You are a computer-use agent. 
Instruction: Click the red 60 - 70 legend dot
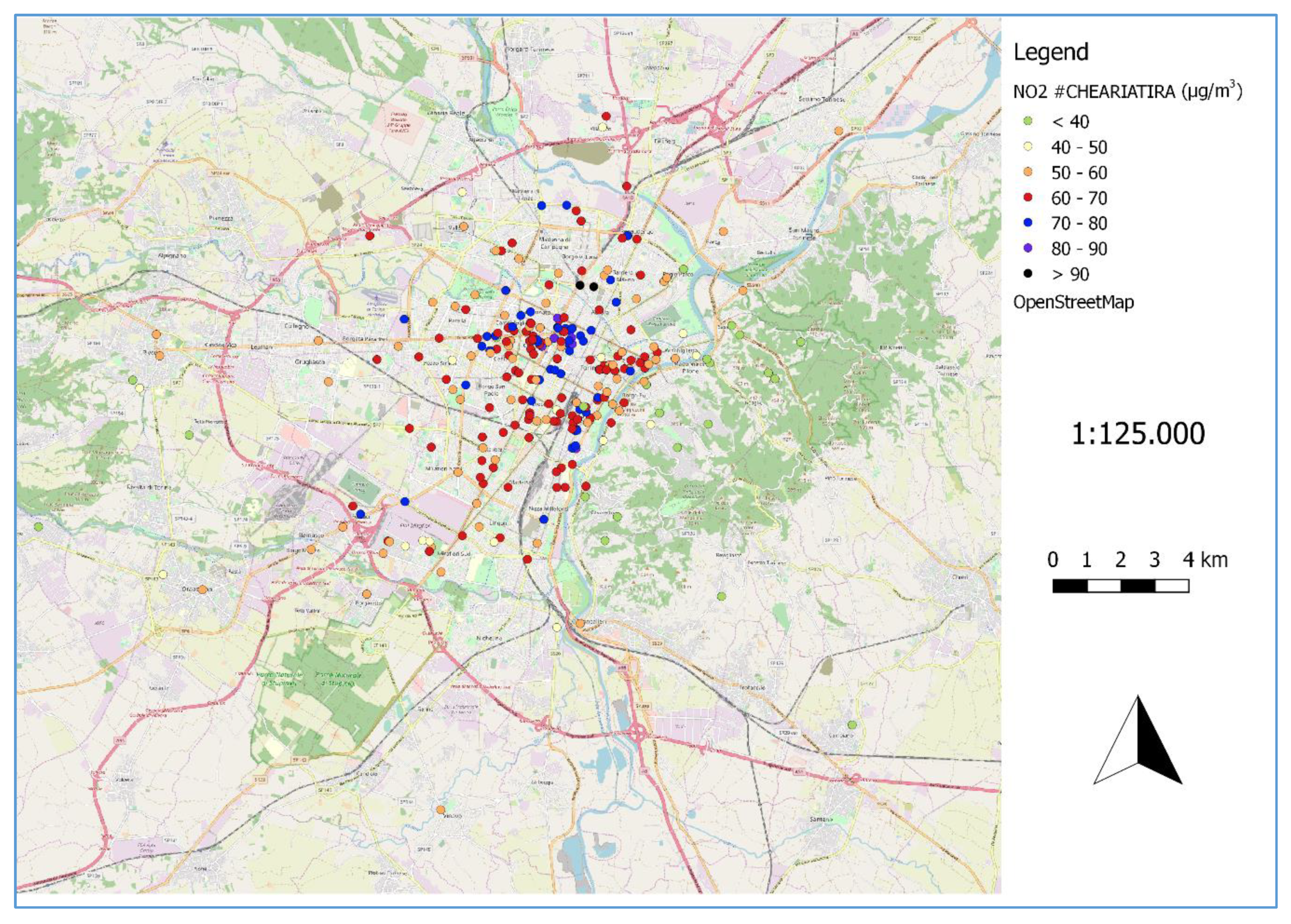[x=1028, y=197]
